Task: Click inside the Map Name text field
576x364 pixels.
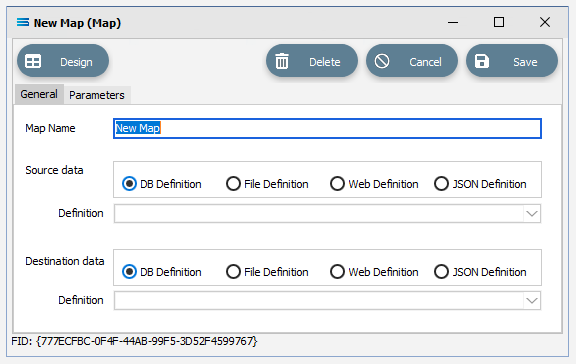Action: 327,128
